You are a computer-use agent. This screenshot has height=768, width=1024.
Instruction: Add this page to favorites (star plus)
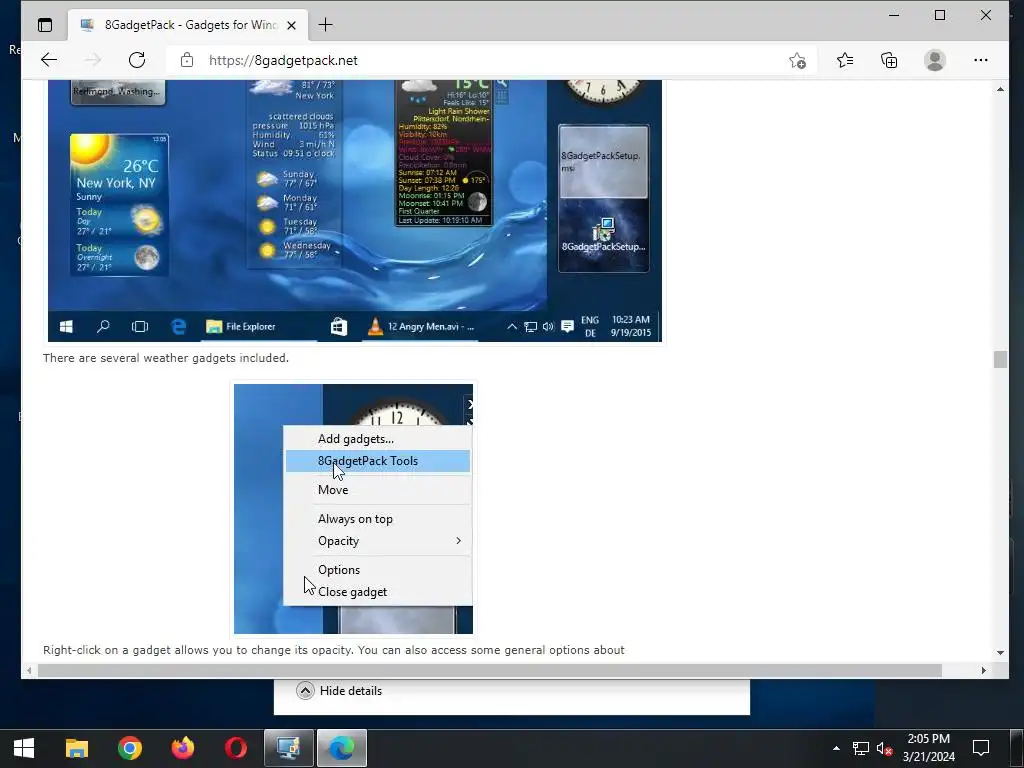click(x=797, y=61)
